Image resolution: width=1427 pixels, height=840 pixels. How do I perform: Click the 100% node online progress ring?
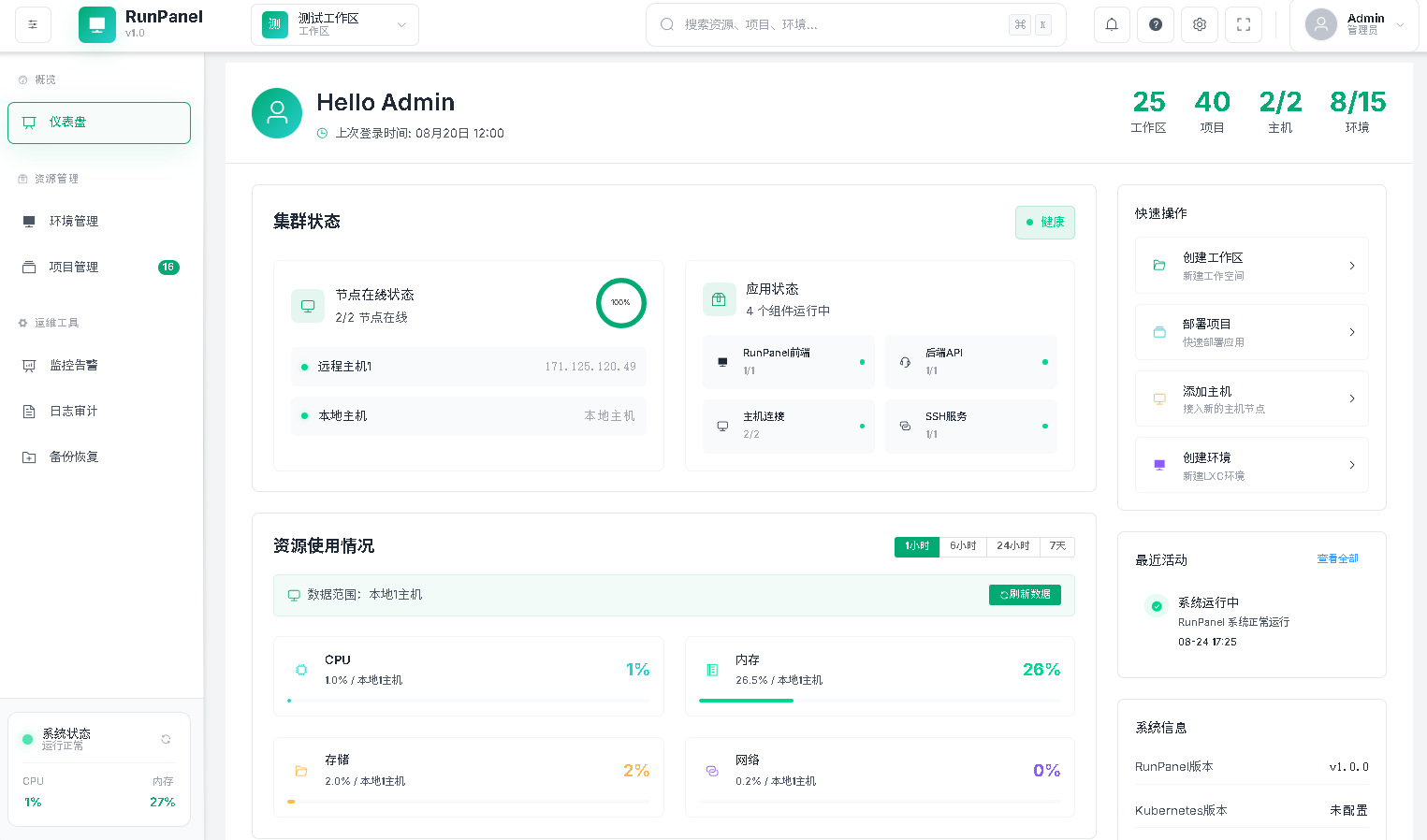click(x=621, y=303)
